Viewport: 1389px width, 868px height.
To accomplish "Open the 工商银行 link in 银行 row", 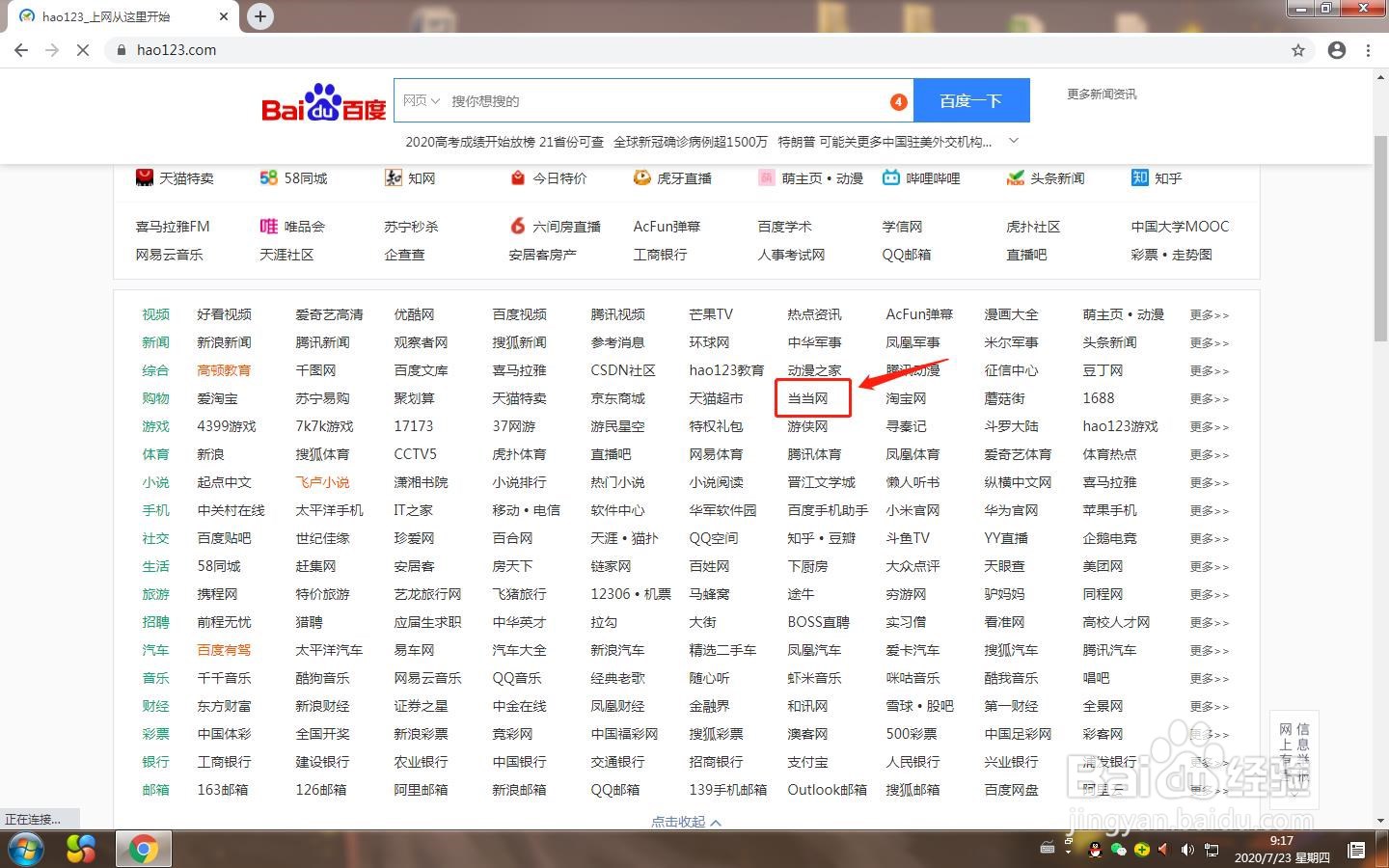I will click(x=224, y=762).
